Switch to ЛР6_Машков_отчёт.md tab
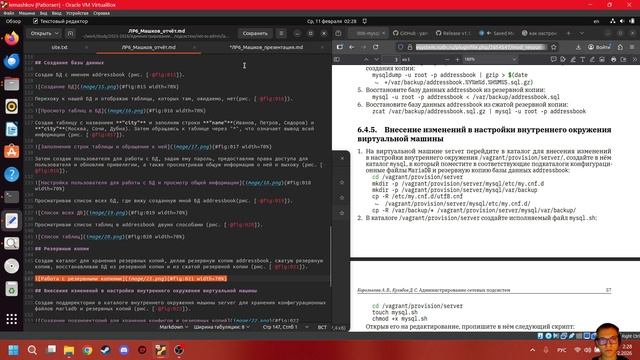Screen dimensions: 640x360 click(x=148, y=47)
